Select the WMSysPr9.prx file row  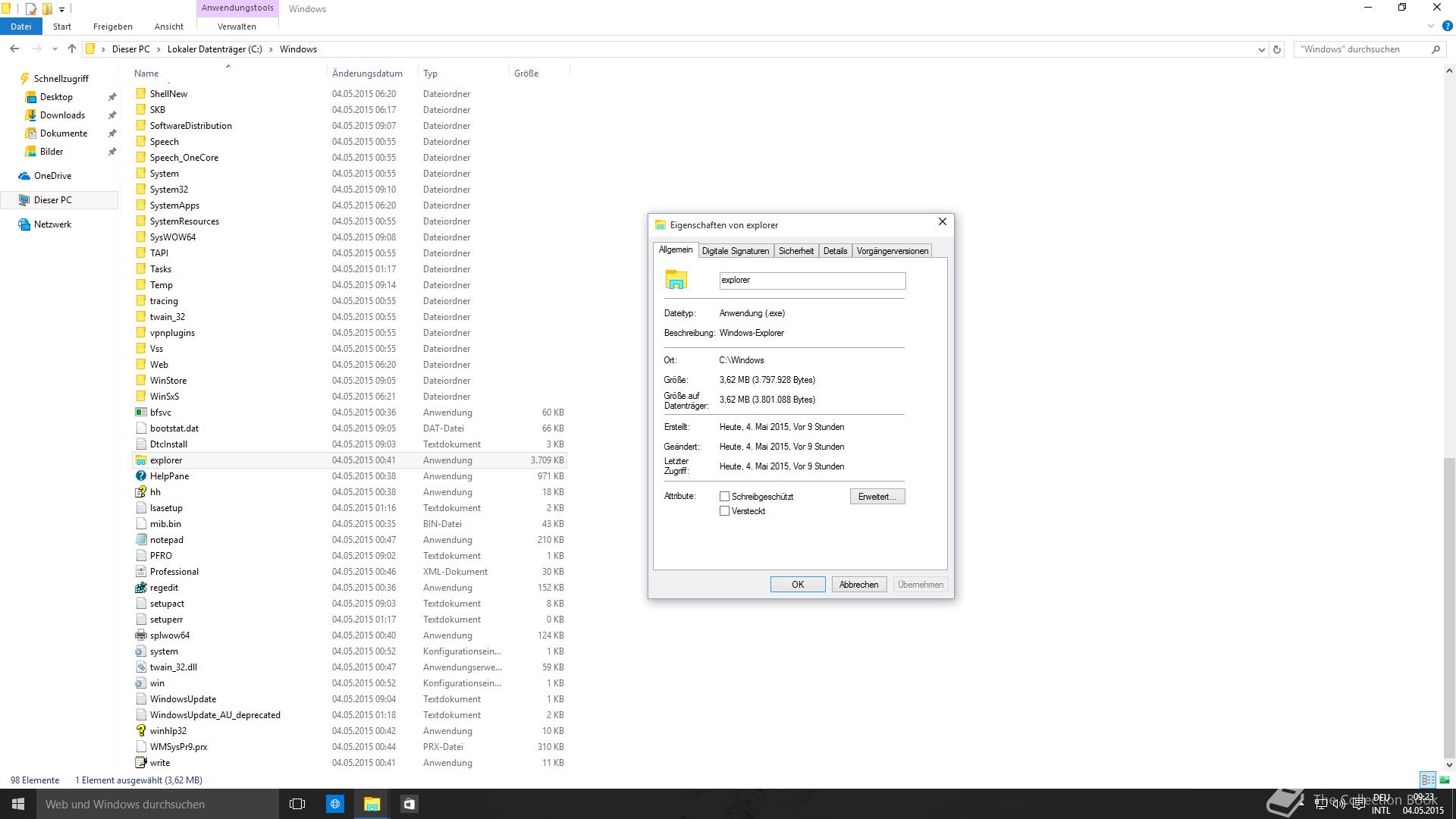tap(349, 747)
